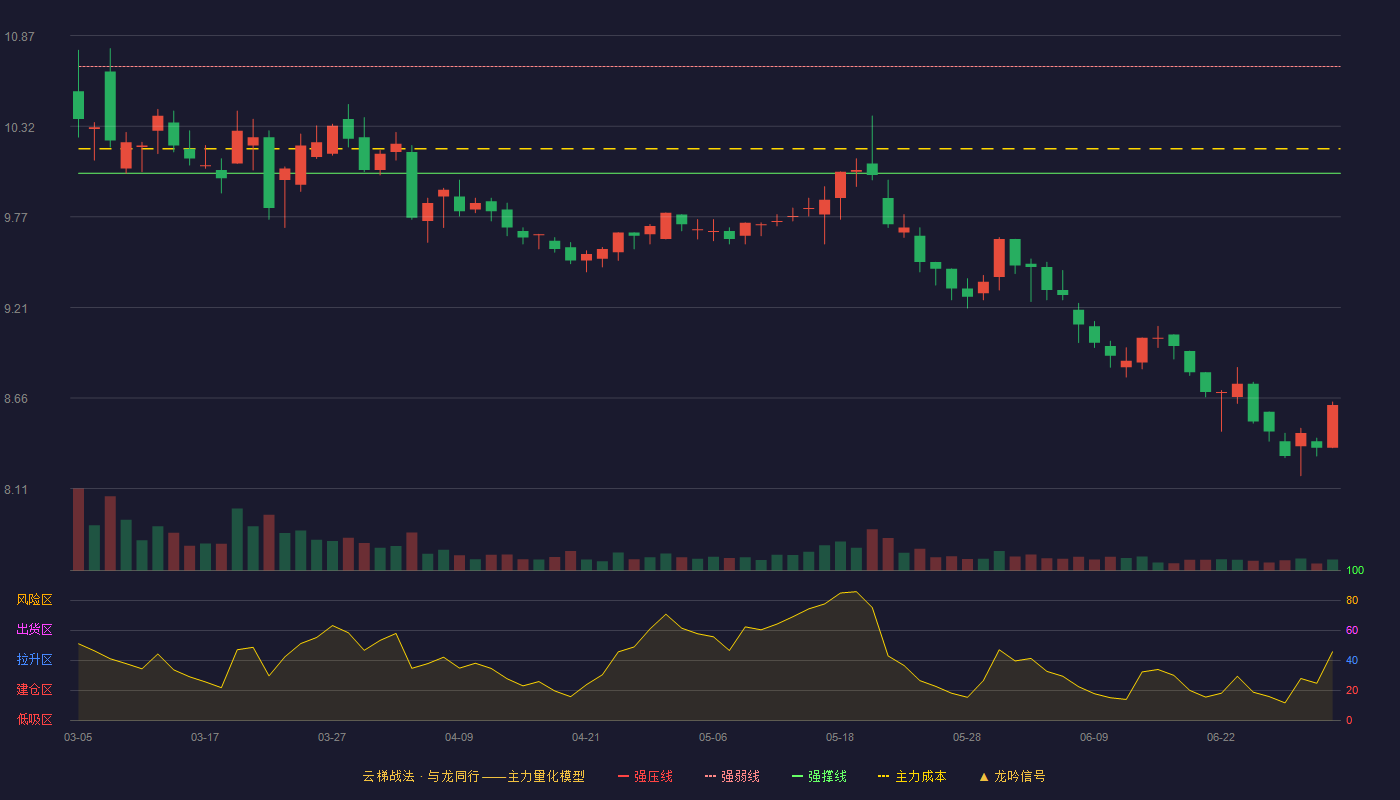The width and height of the screenshot is (1400, 800).
Task: Toggle the 主力成本 legend entry
Action: click(x=912, y=776)
